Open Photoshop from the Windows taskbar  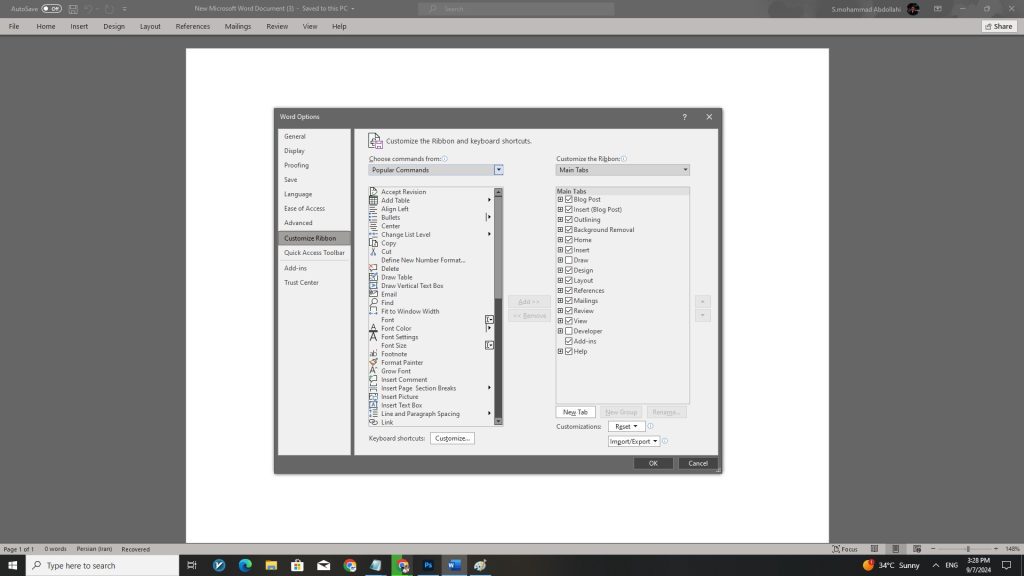point(427,565)
